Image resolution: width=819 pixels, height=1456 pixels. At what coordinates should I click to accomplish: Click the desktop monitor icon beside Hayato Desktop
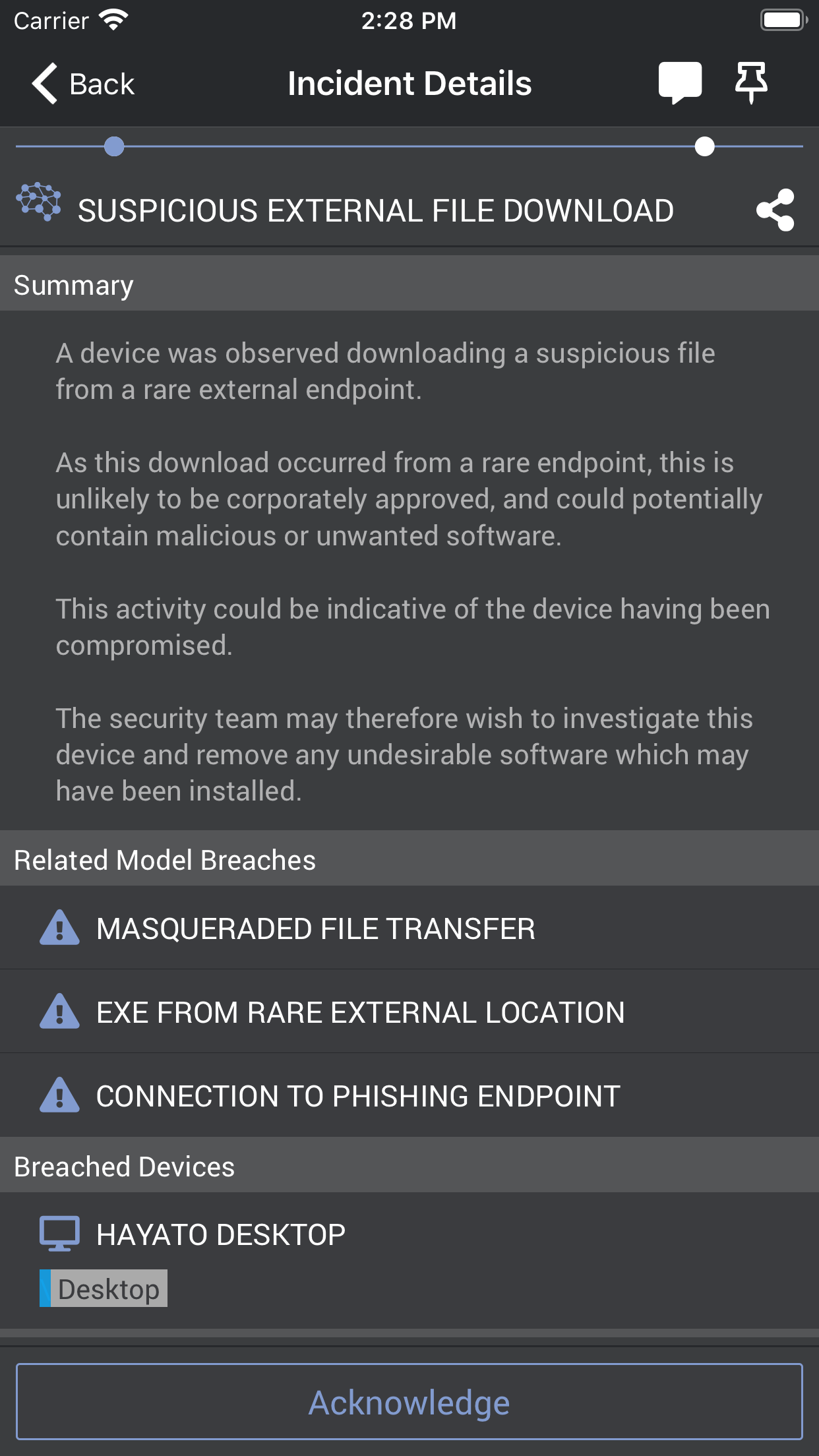61,1232
